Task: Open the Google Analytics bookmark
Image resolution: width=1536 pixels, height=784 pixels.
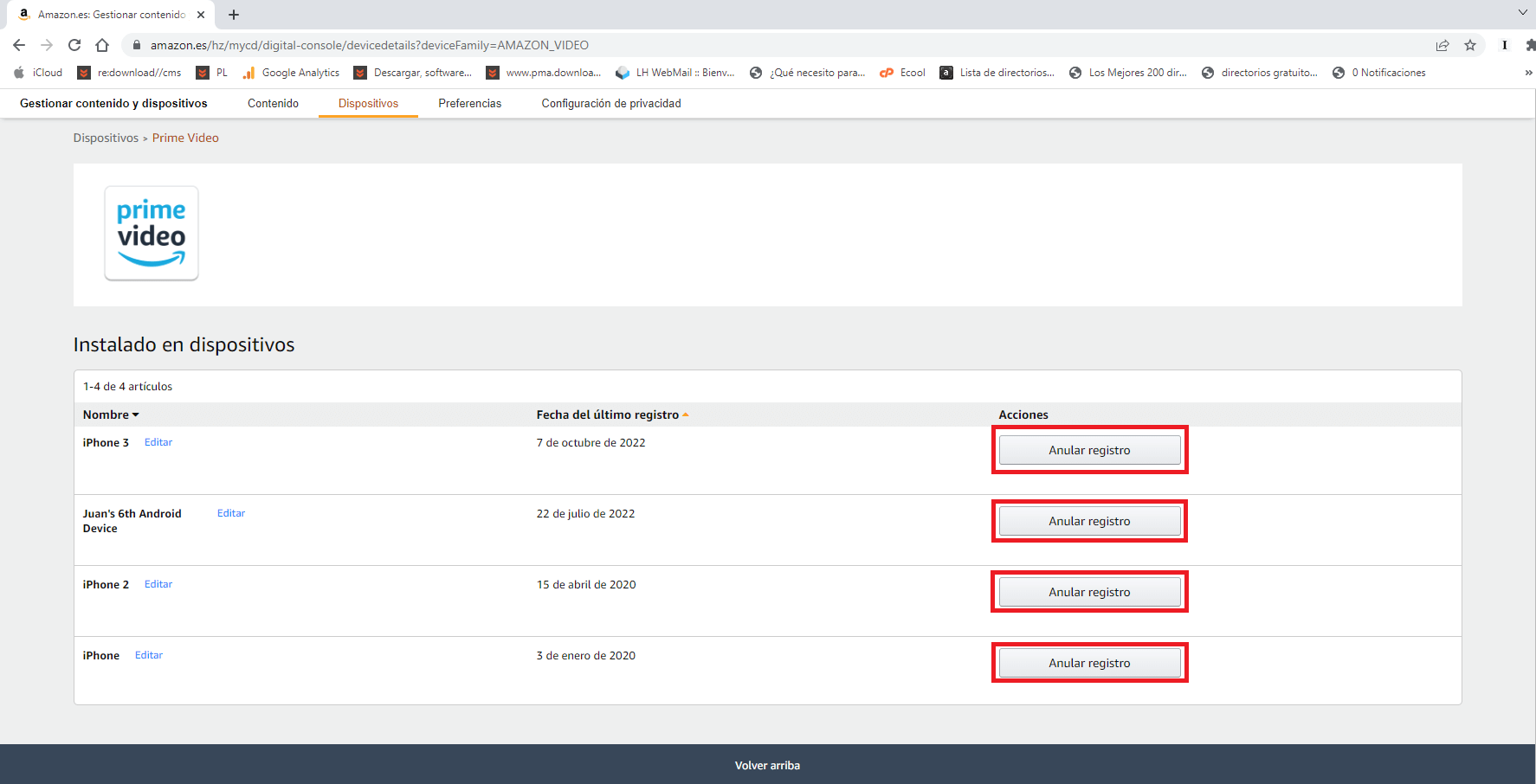Action: click(x=292, y=73)
